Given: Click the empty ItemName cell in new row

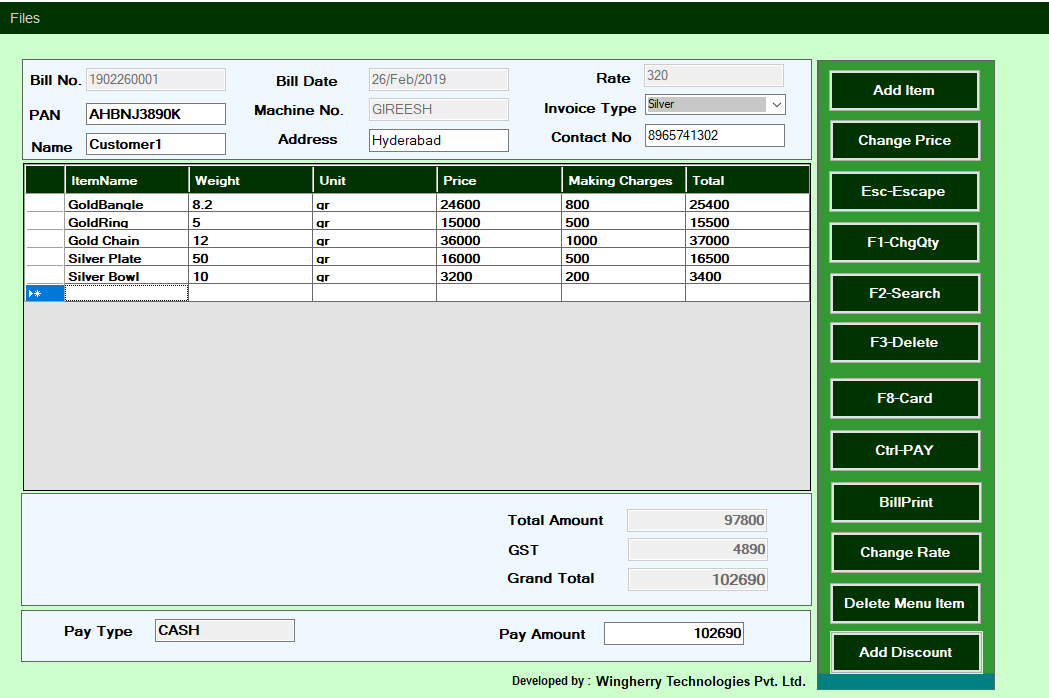Looking at the screenshot, I should pyautogui.click(x=126, y=293).
